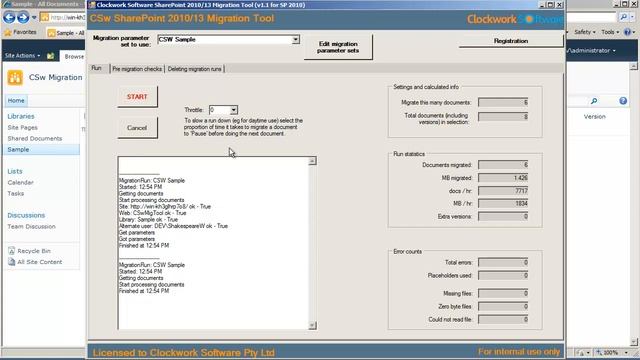640x360 pixels.
Task: Click the MB migrated value 1.426
Action: (x=503, y=178)
